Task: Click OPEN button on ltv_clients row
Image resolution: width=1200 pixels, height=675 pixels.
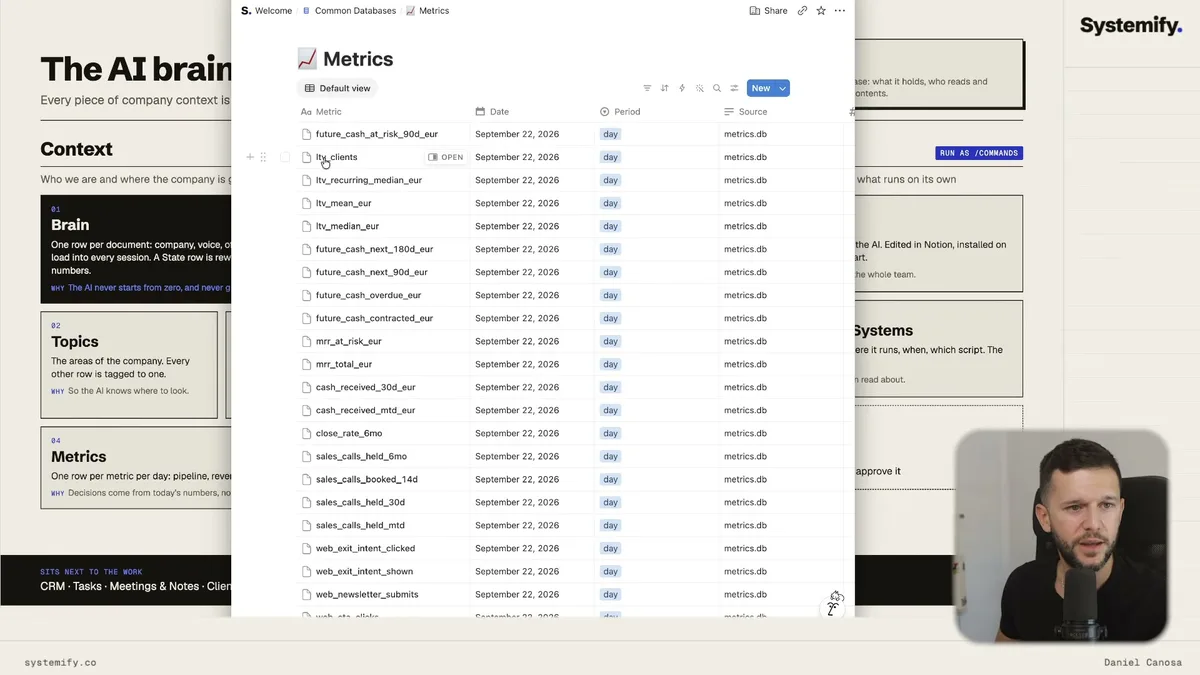Action: [446, 157]
